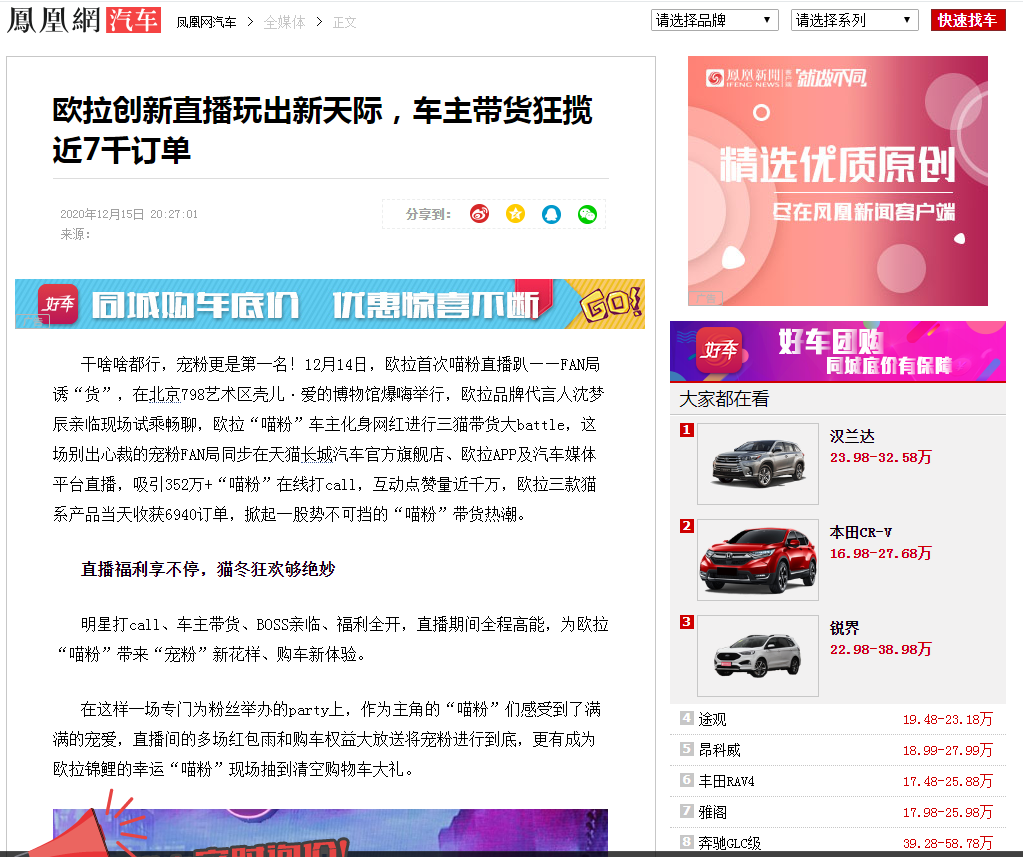Screen dimensions: 1023x857
Task: Click GO! on the blue banner
Action: pos(611,303)
